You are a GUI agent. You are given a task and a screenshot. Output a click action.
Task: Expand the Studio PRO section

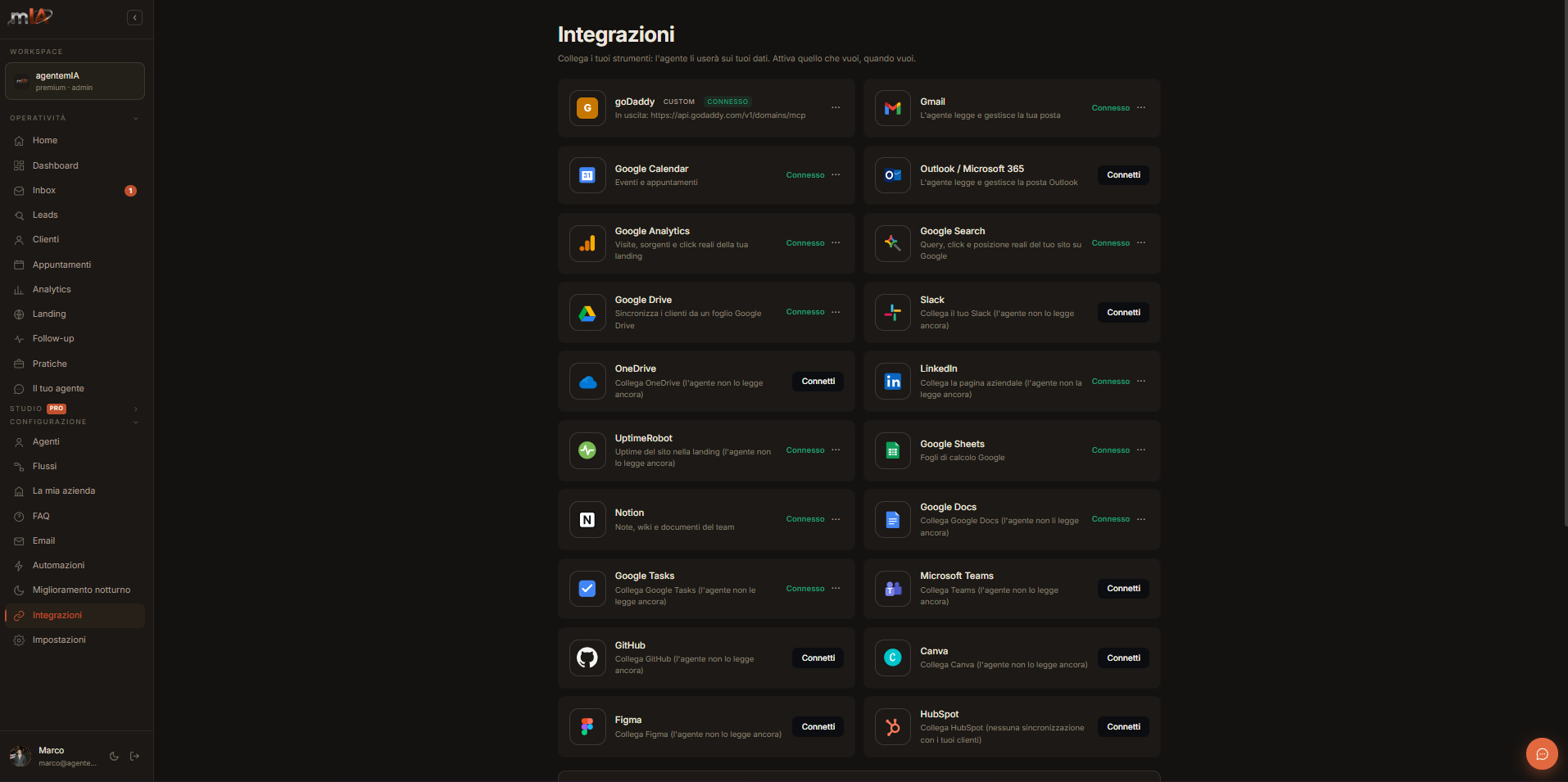pyautogui.click(x=136, y=409)
